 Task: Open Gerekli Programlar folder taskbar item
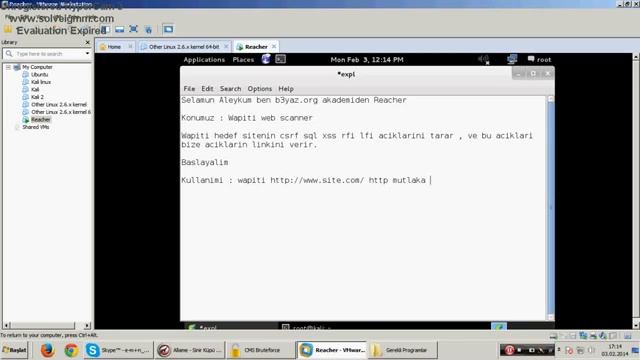(403, 350)
